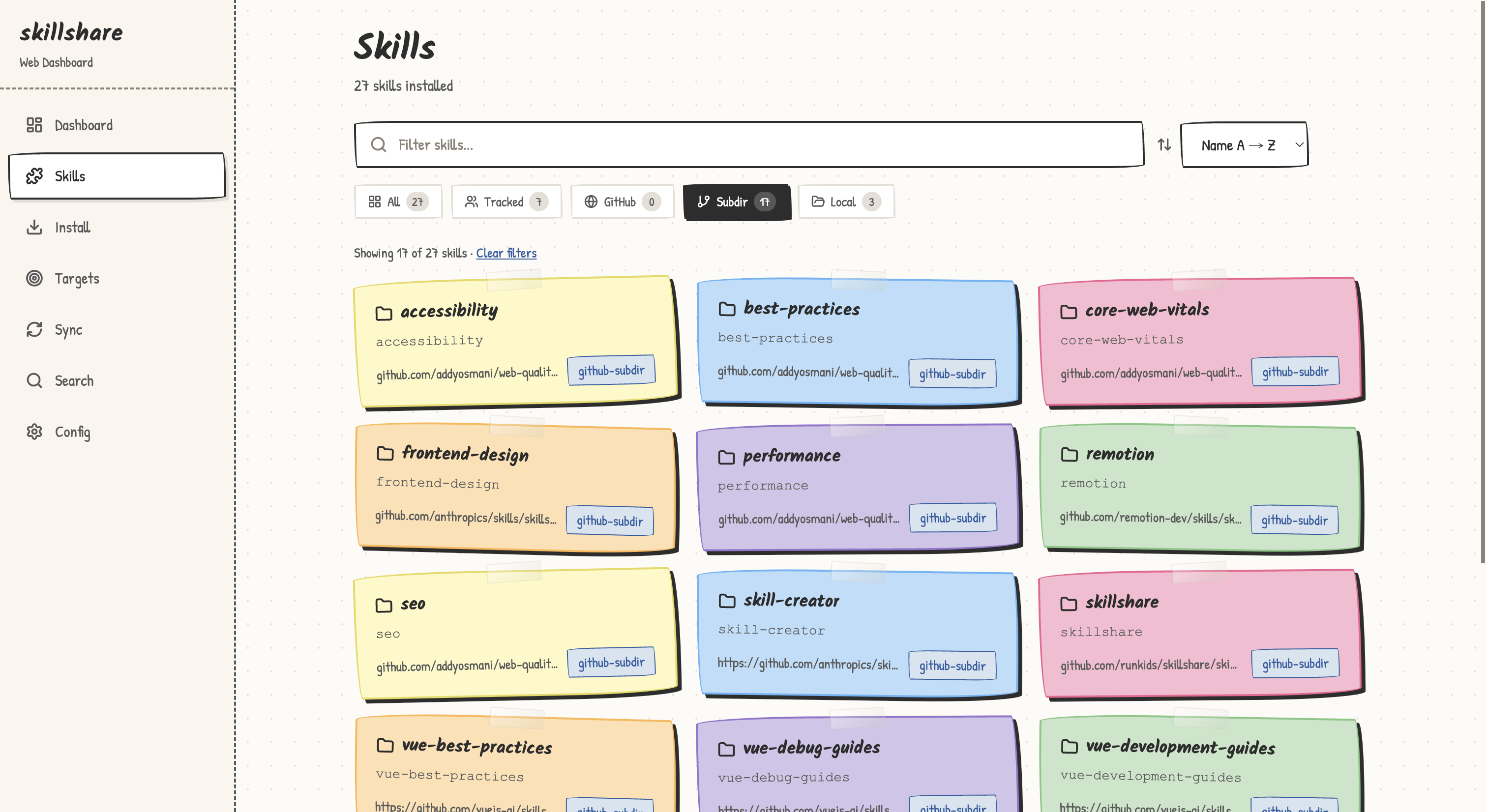The height and width of the screenshot is (812, 1487).
Task: Select the Skills puzzle icon in sidebar
Action: tap(34, 176)
